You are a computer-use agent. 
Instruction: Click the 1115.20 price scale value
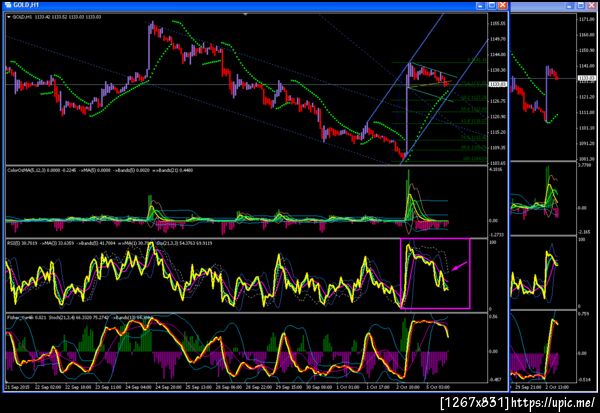[x=498, y=132]
